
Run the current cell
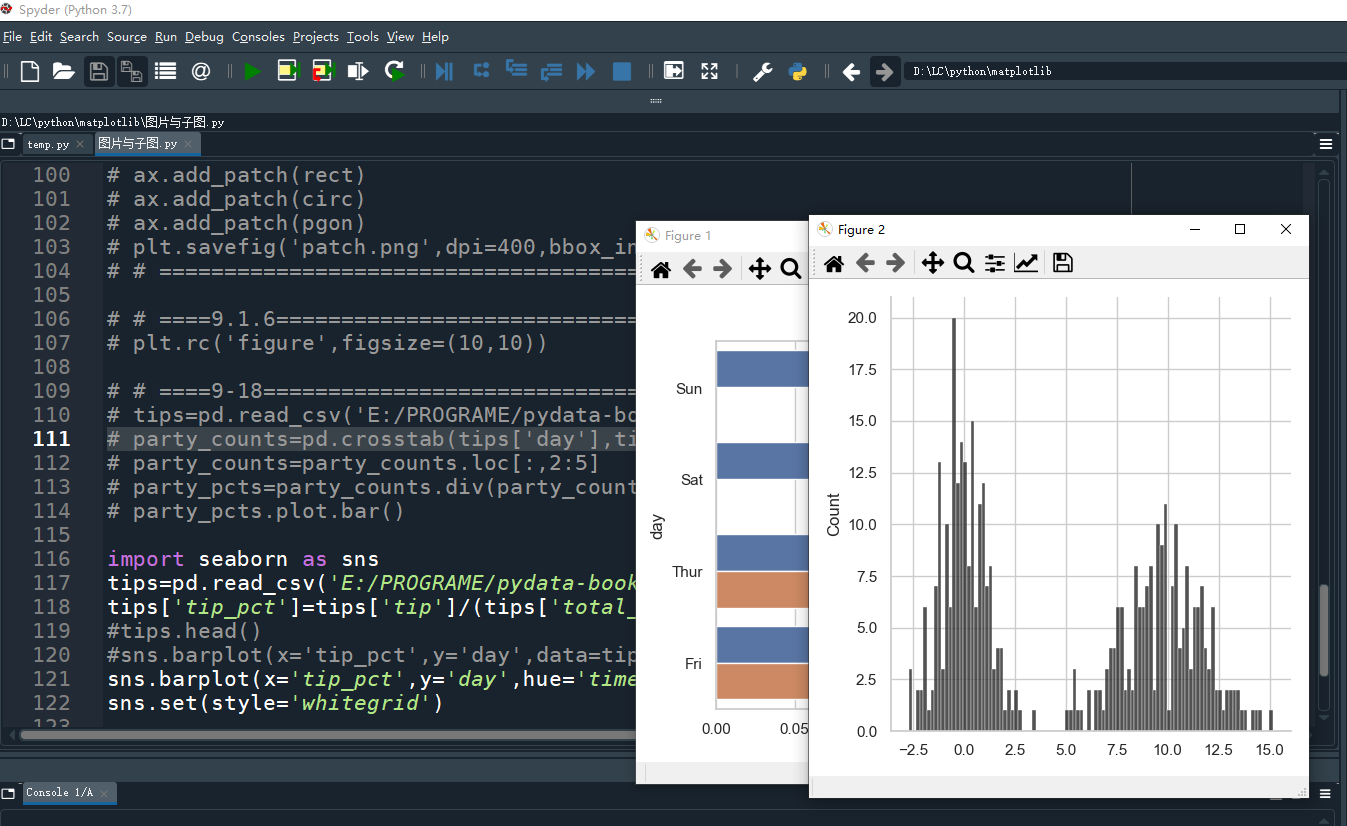coord(288,71)
